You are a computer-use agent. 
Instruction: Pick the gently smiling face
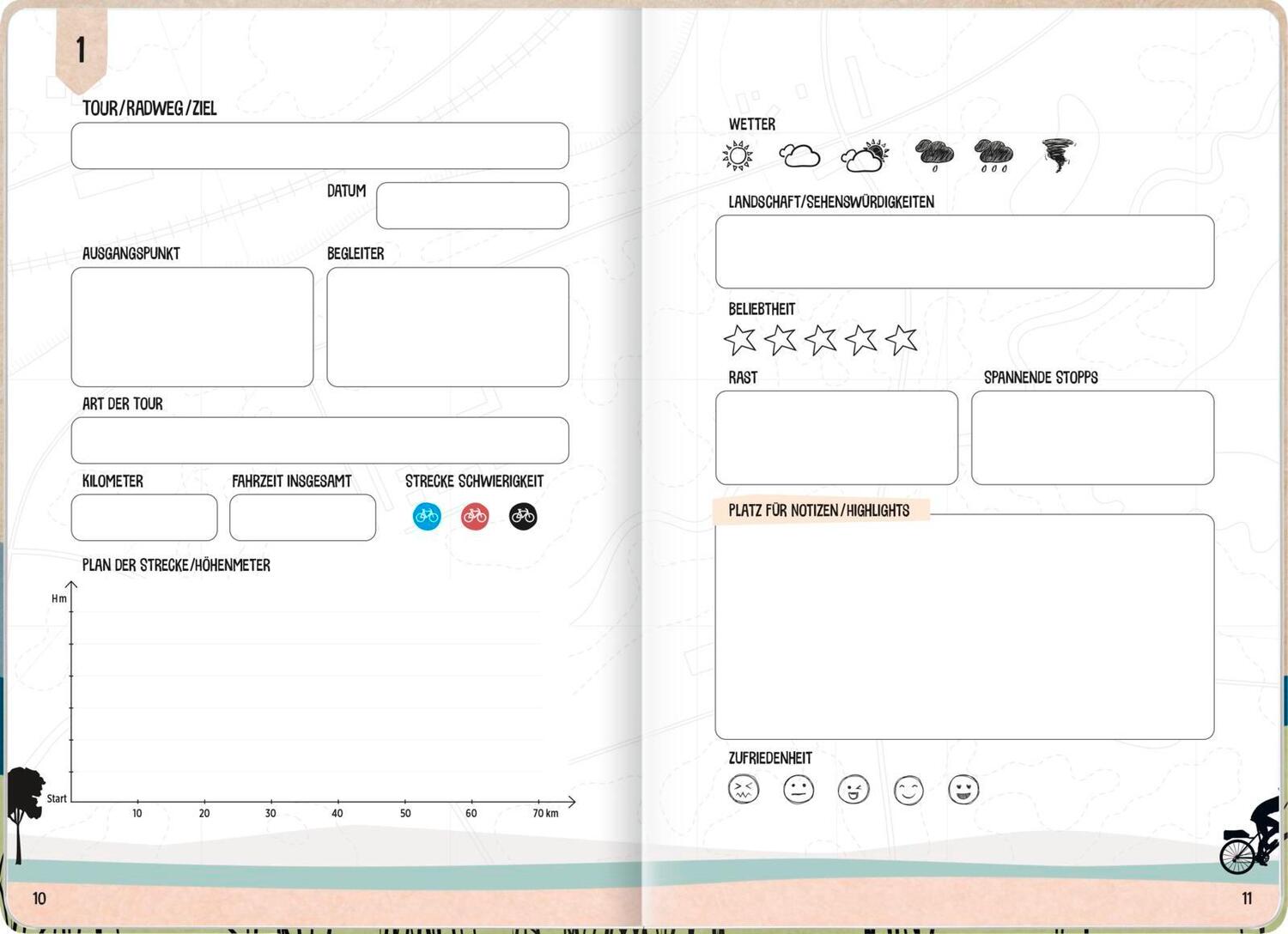tap(908, 789)
